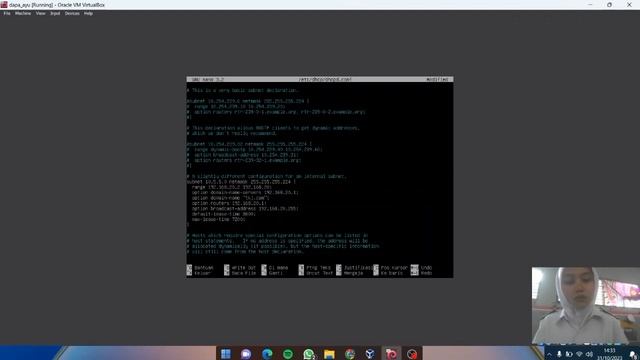Open the Devices menu
The image size is (640, 360).
72,13
